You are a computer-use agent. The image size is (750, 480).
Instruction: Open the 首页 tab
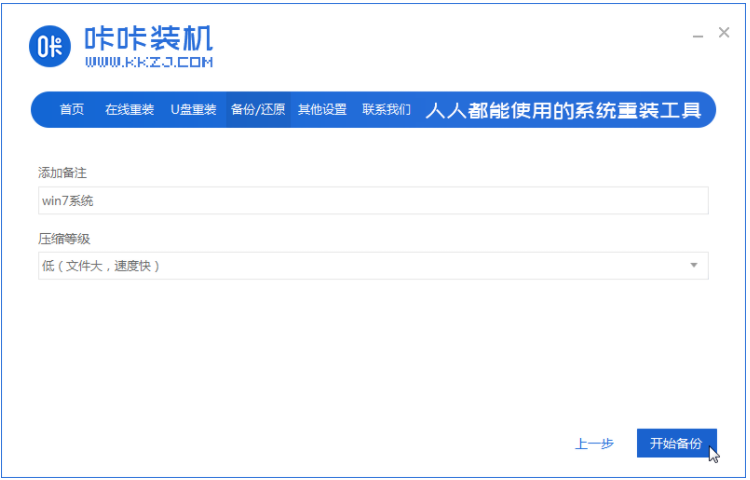pos(72,109)
